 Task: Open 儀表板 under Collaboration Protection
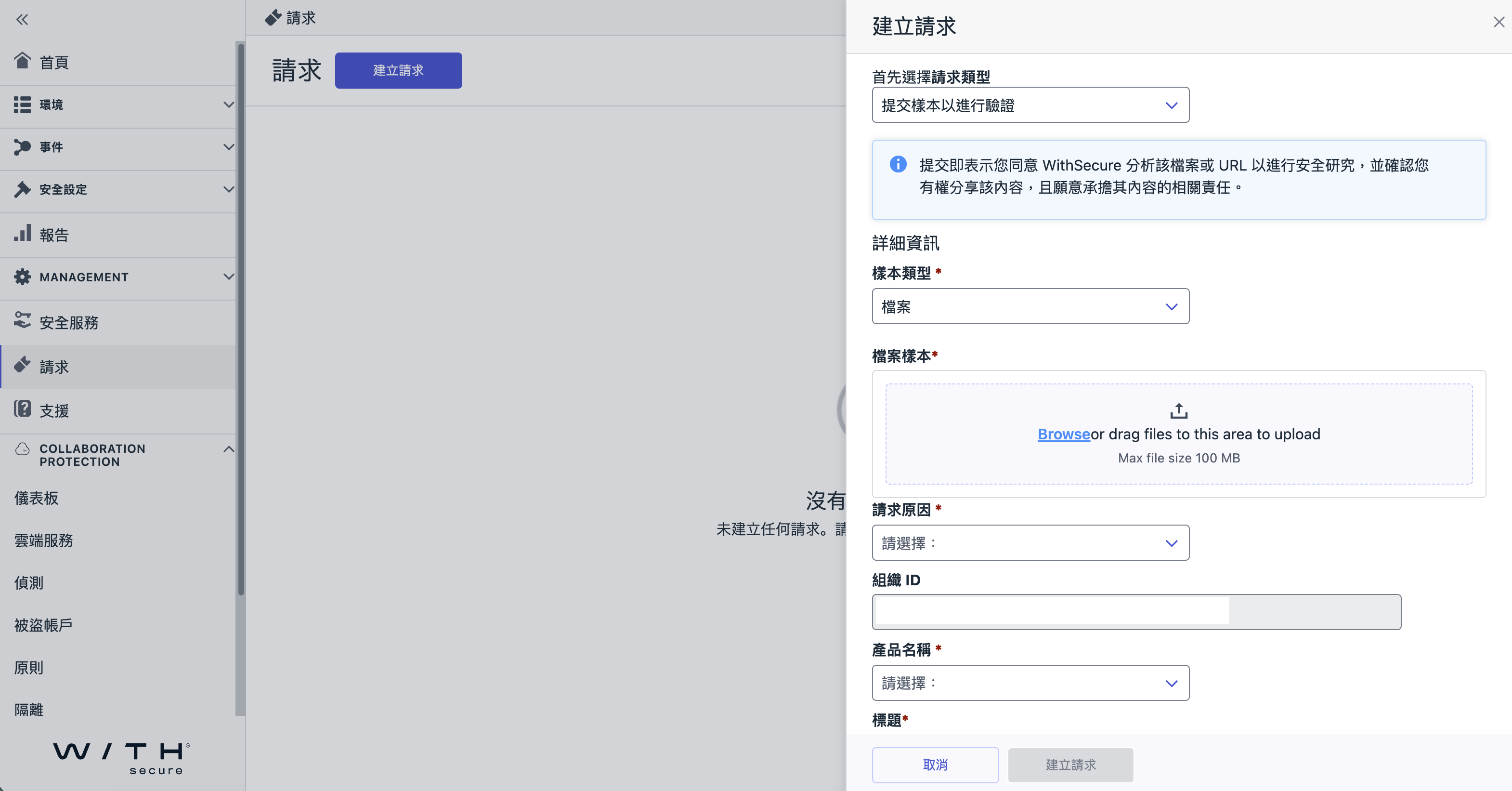(36, 498)
